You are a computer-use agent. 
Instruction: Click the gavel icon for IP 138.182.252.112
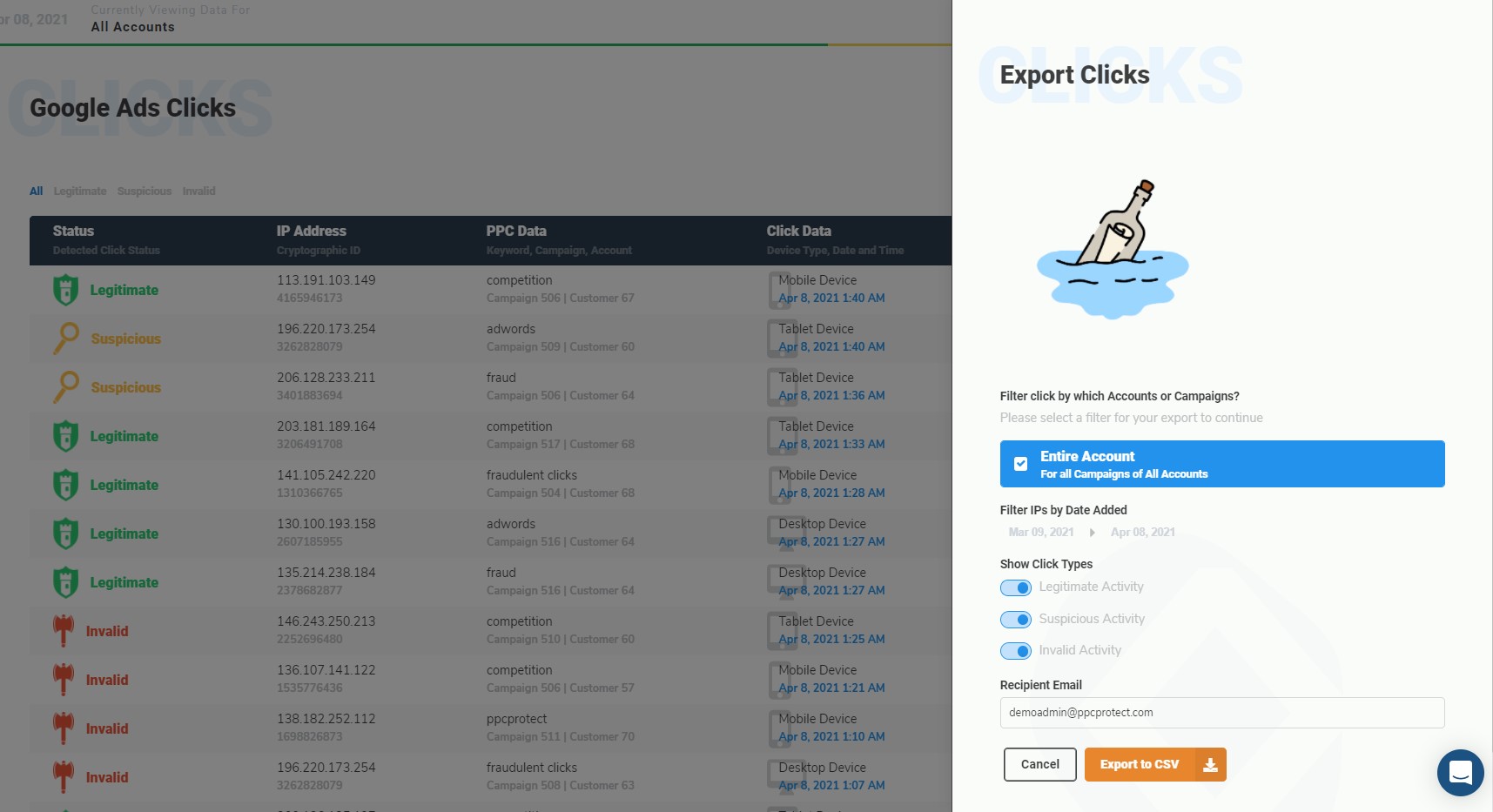(x=64, y=728)
